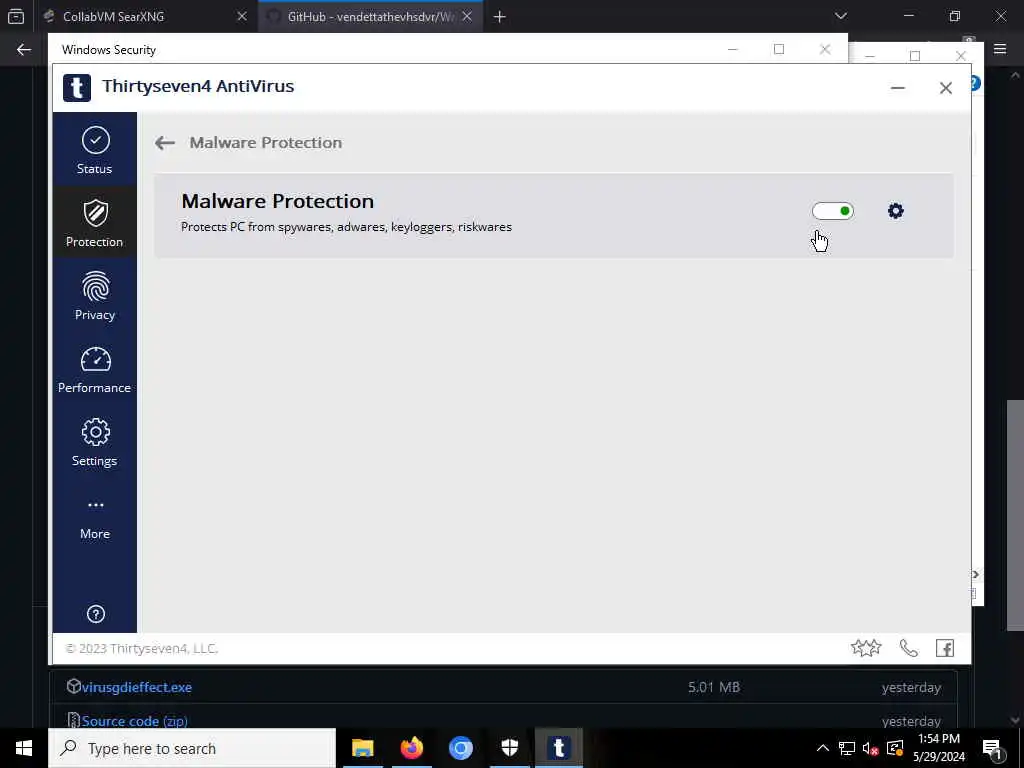The image size is (1024, 768).
Task: Click the 5.01 MB file size text
Action: [714, 687]
